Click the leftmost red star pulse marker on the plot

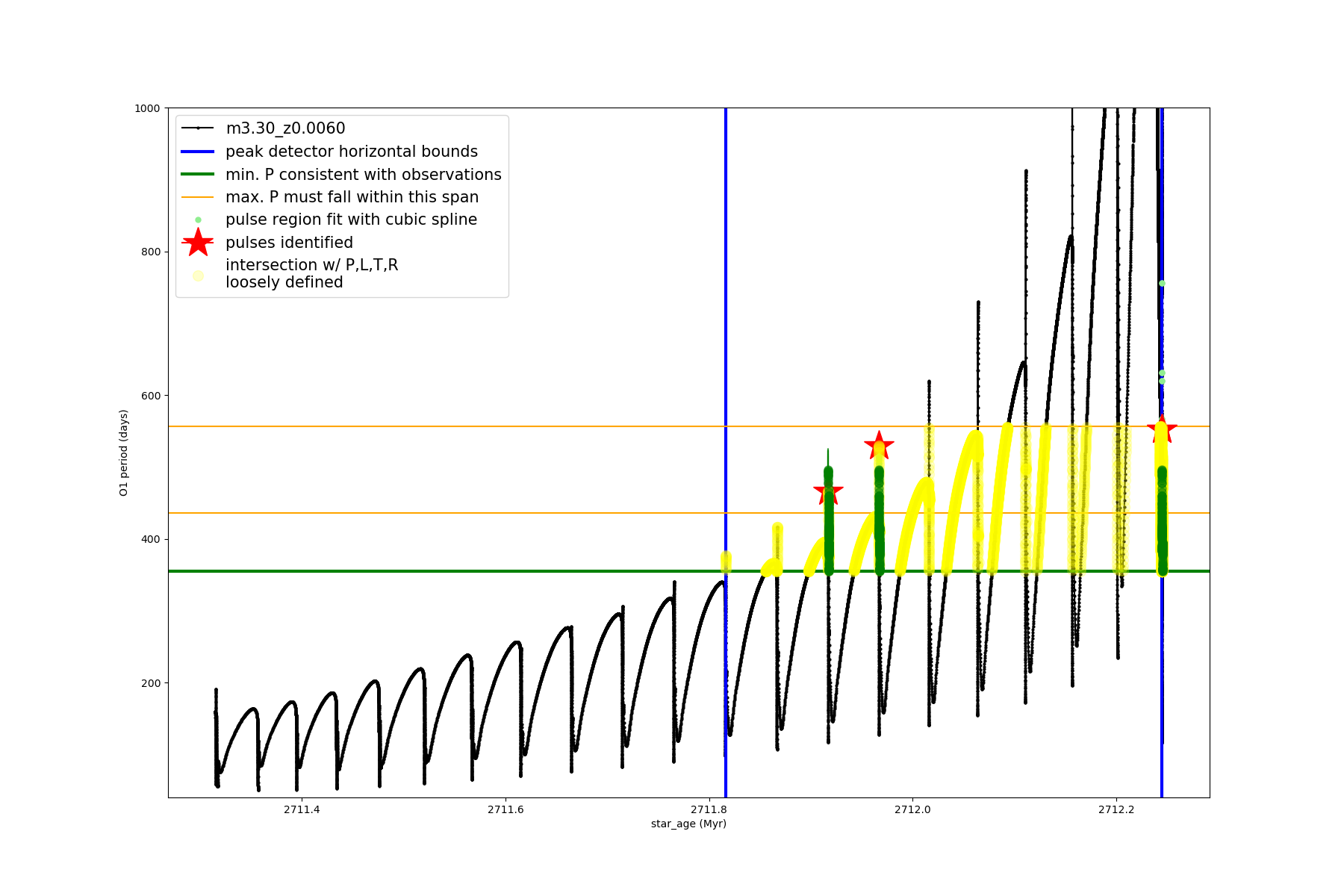pyautogui.click(x=828, y=491)
